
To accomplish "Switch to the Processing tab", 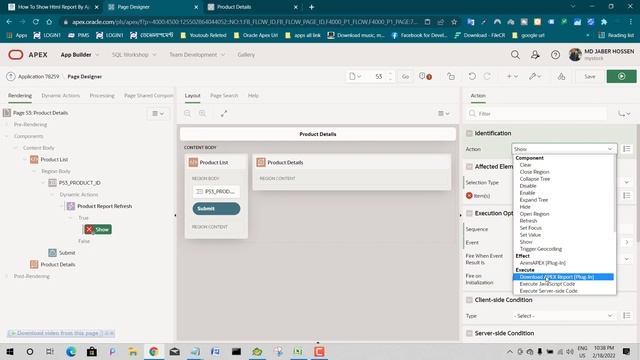I will pos(102,96).
